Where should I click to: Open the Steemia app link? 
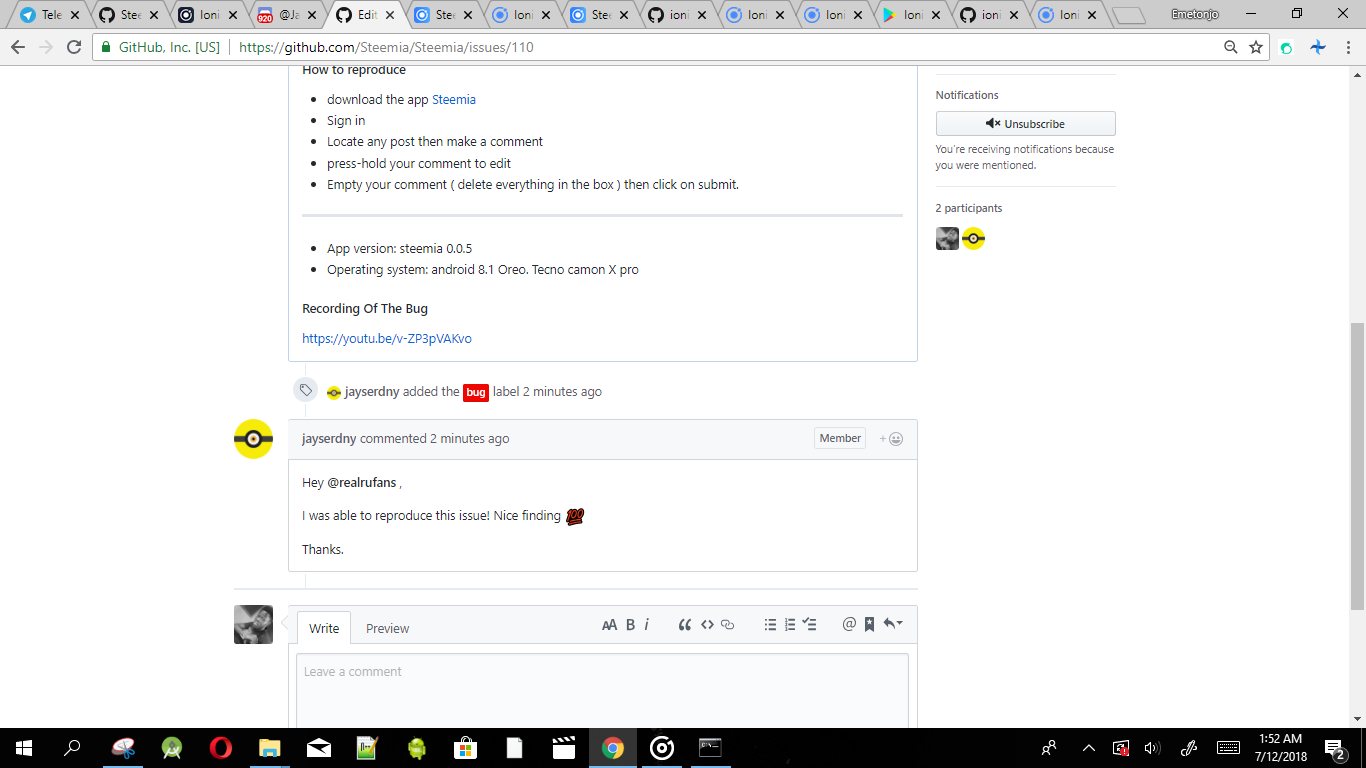click(x=454, y=100)
